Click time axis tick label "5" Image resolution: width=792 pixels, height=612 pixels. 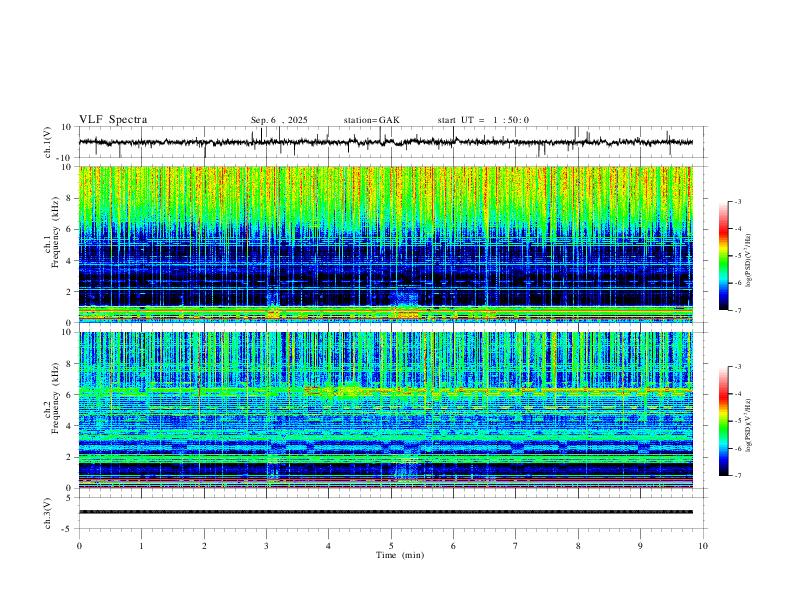click(391, 546)
